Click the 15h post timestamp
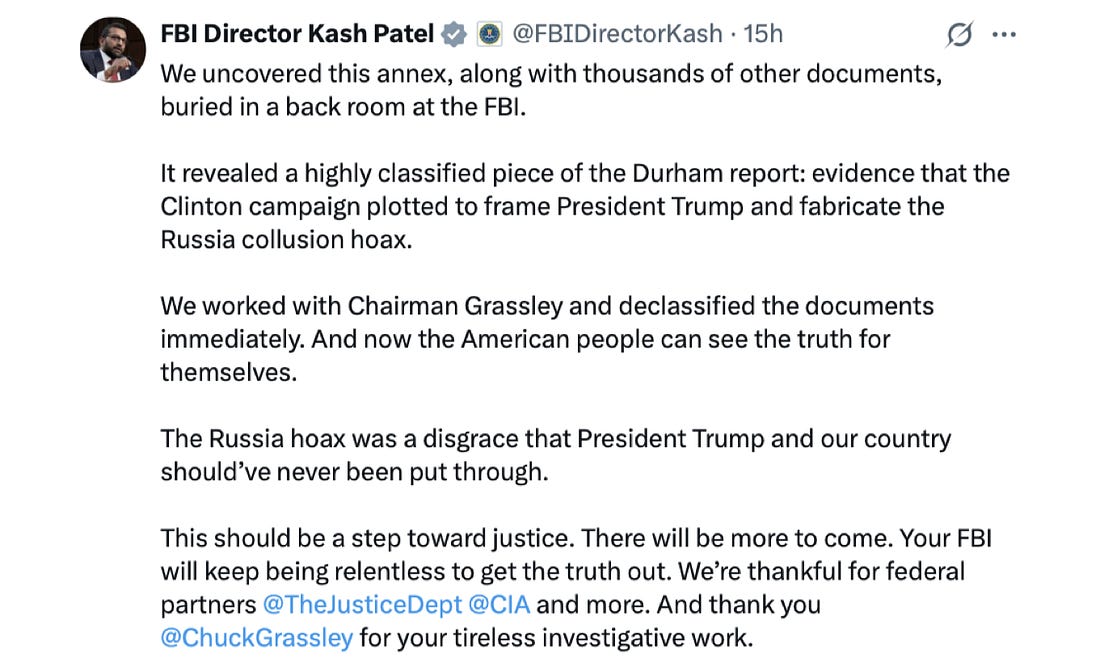1100x658 pixels. pyautogui.click(x=763, y=34)
